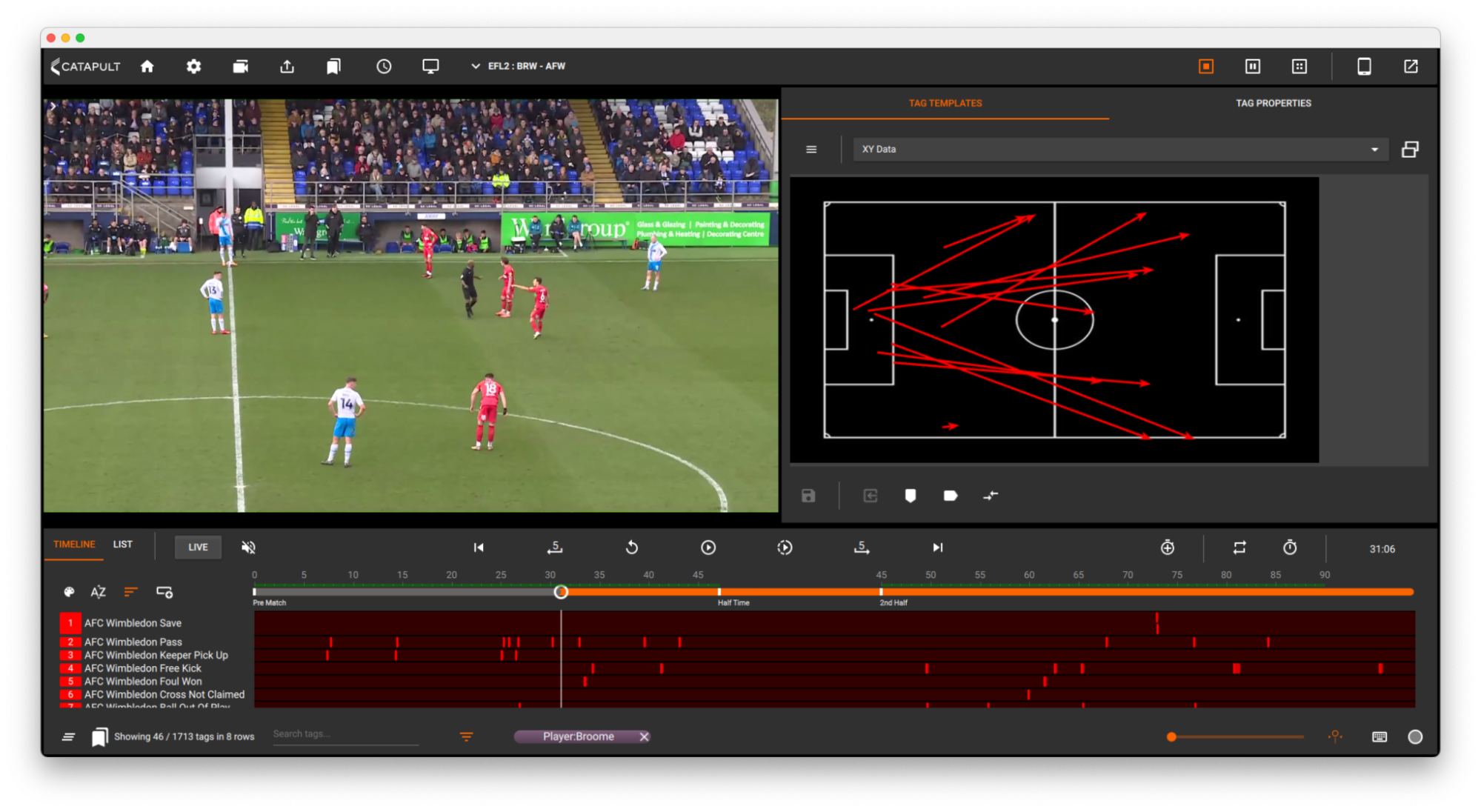The height and width of the screenshot is (812, 1481).
Task: Open settings gear in top toolbar
Action: click(x=193, y=67)
